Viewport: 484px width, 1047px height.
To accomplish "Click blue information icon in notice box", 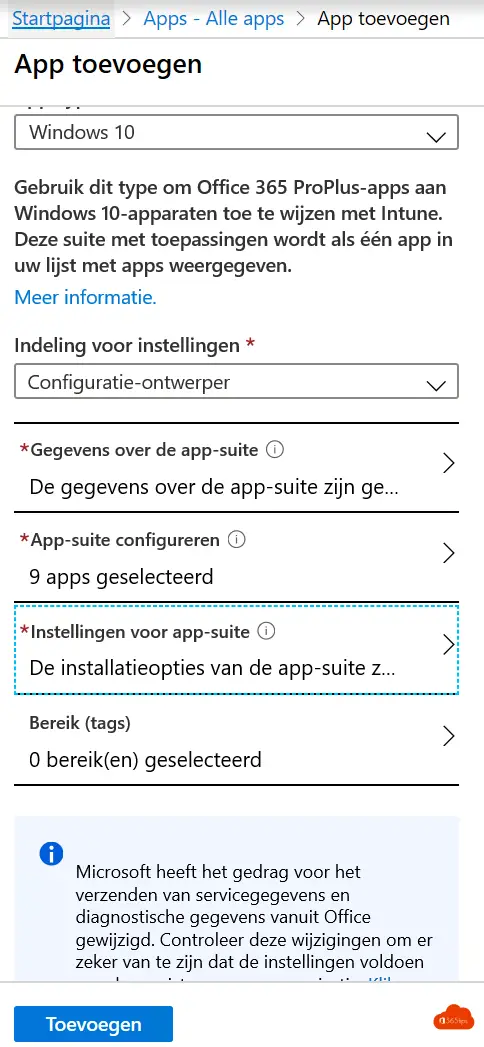I will (x=51, y=853).
